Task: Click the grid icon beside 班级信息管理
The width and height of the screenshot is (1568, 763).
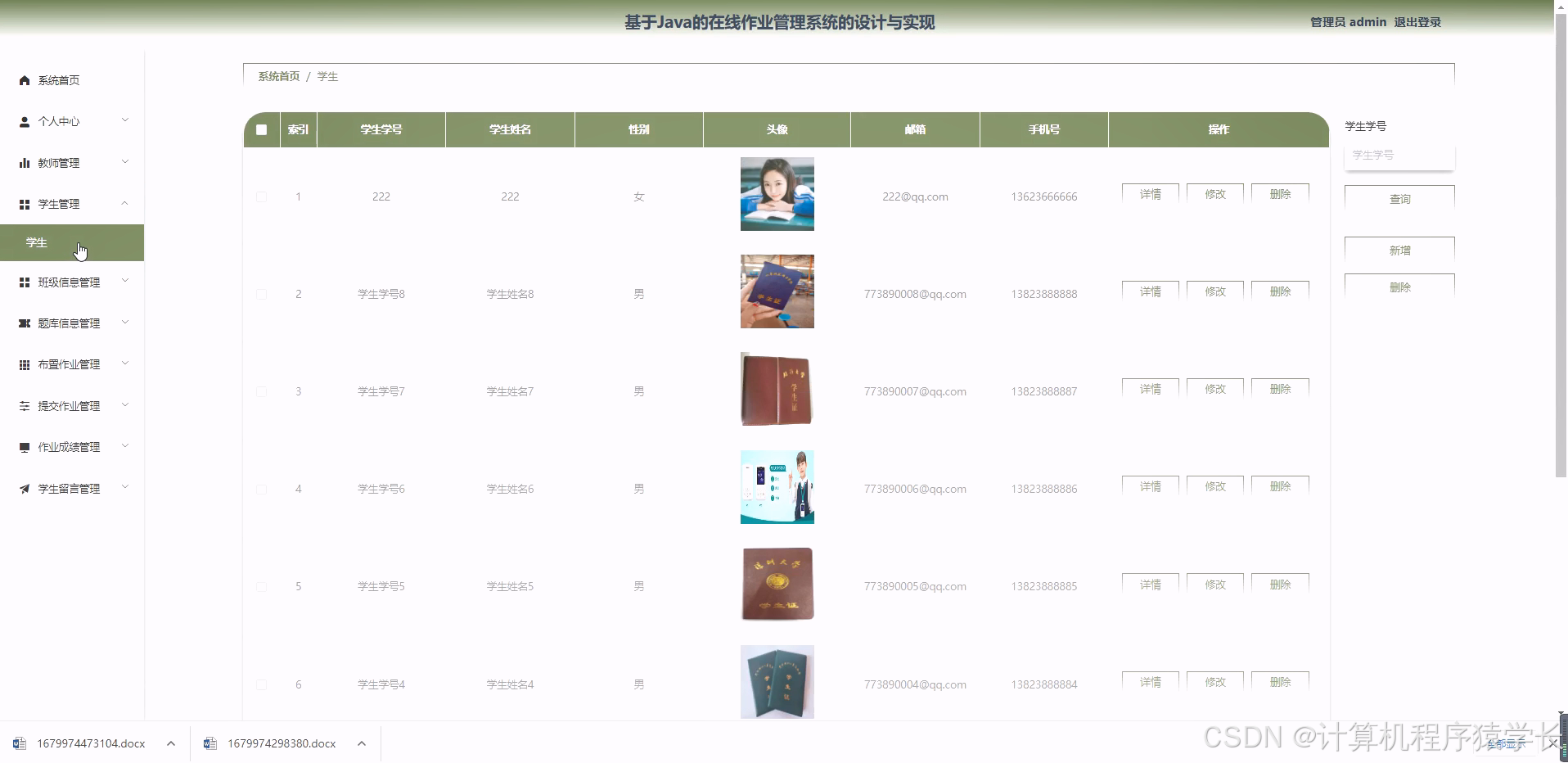Action: 25,282
